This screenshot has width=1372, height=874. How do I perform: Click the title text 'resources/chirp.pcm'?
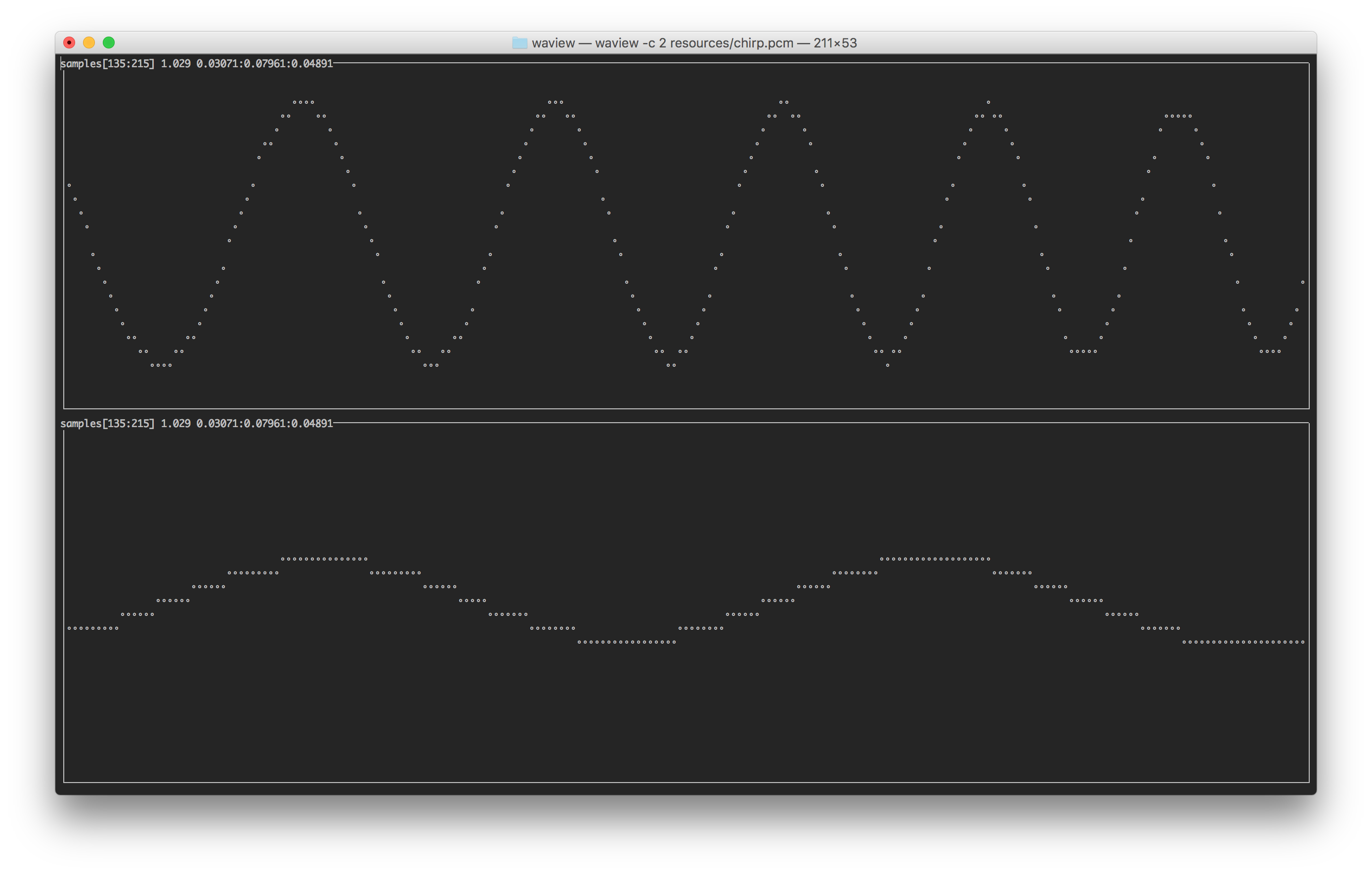[731, 43]
